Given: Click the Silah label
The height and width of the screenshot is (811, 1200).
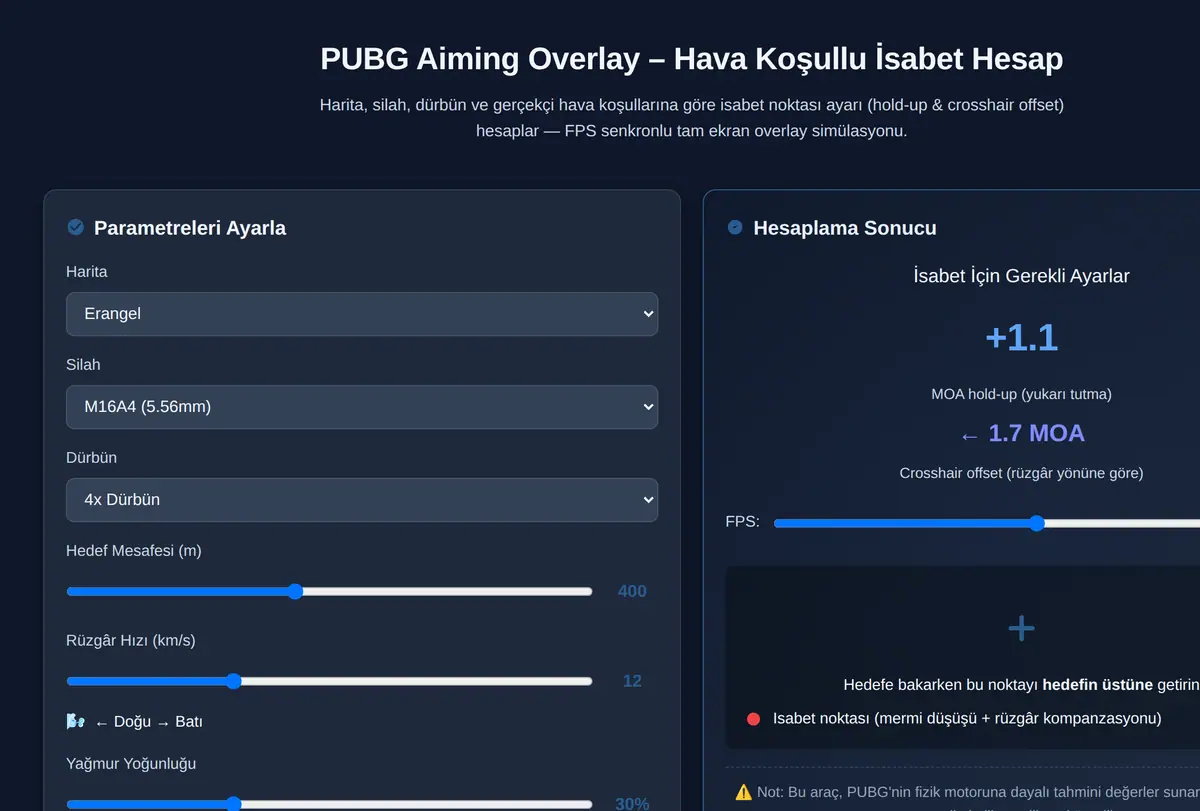Looking at the screenshot, I should click(83, 365).
